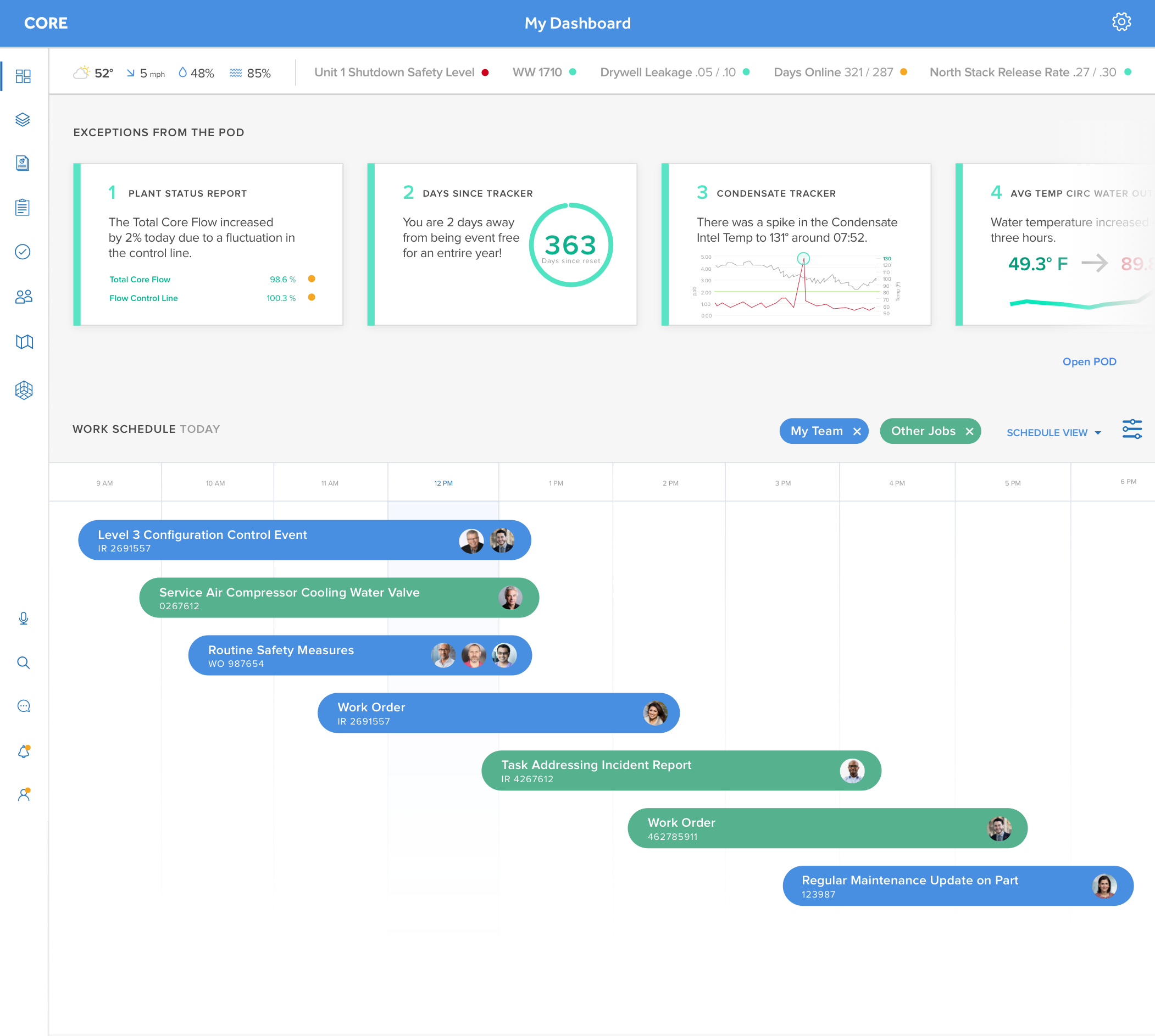Remove the My Team filter chip
1155x1036 pixels.
point(857,431)
